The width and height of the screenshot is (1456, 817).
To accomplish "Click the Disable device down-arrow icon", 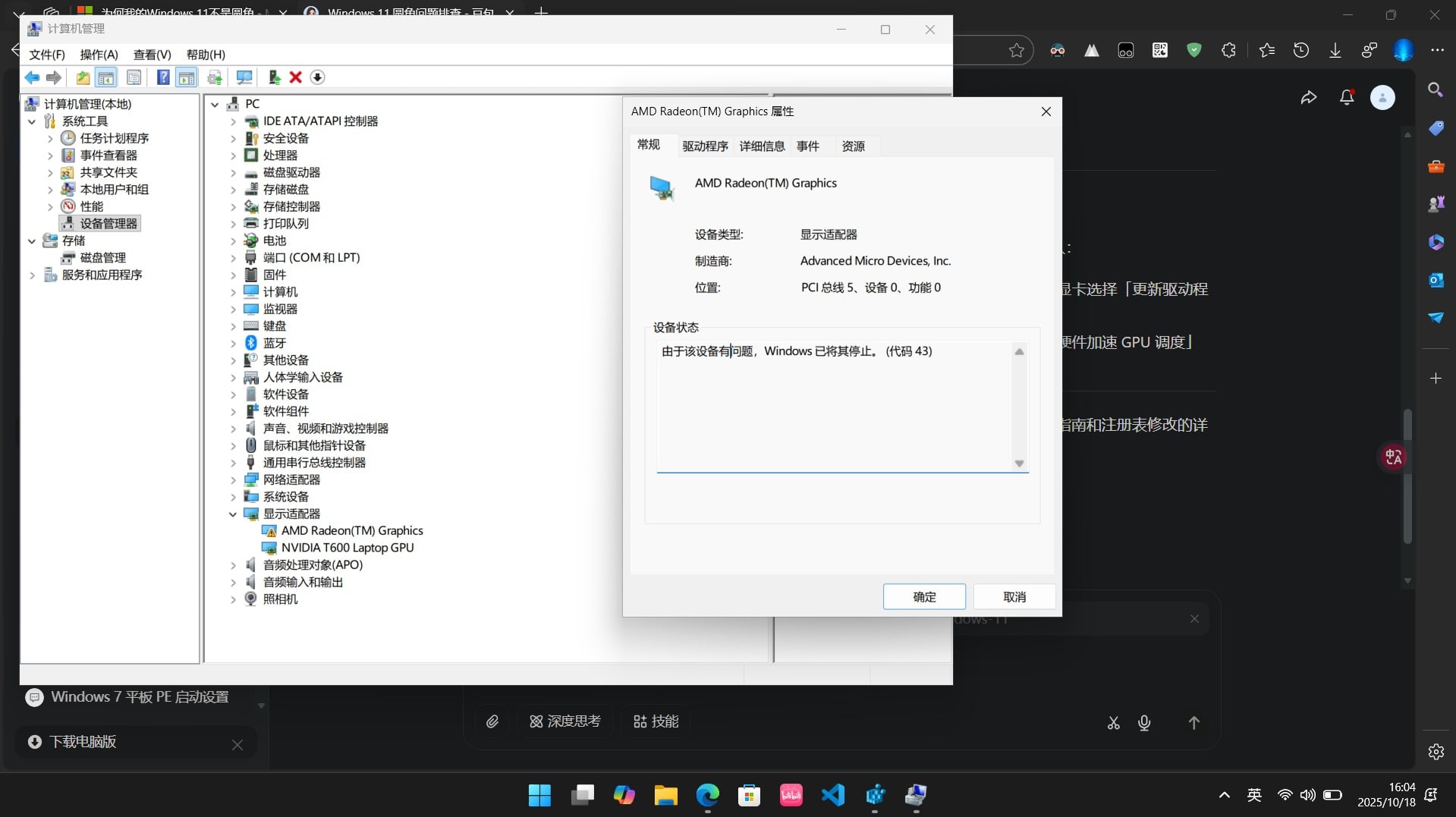I will [x=317, y=77].
